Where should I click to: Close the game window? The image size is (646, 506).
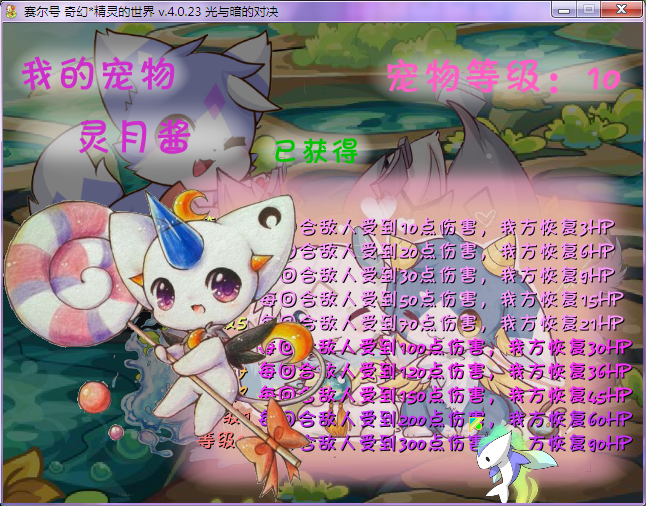[x=621, y=9]
